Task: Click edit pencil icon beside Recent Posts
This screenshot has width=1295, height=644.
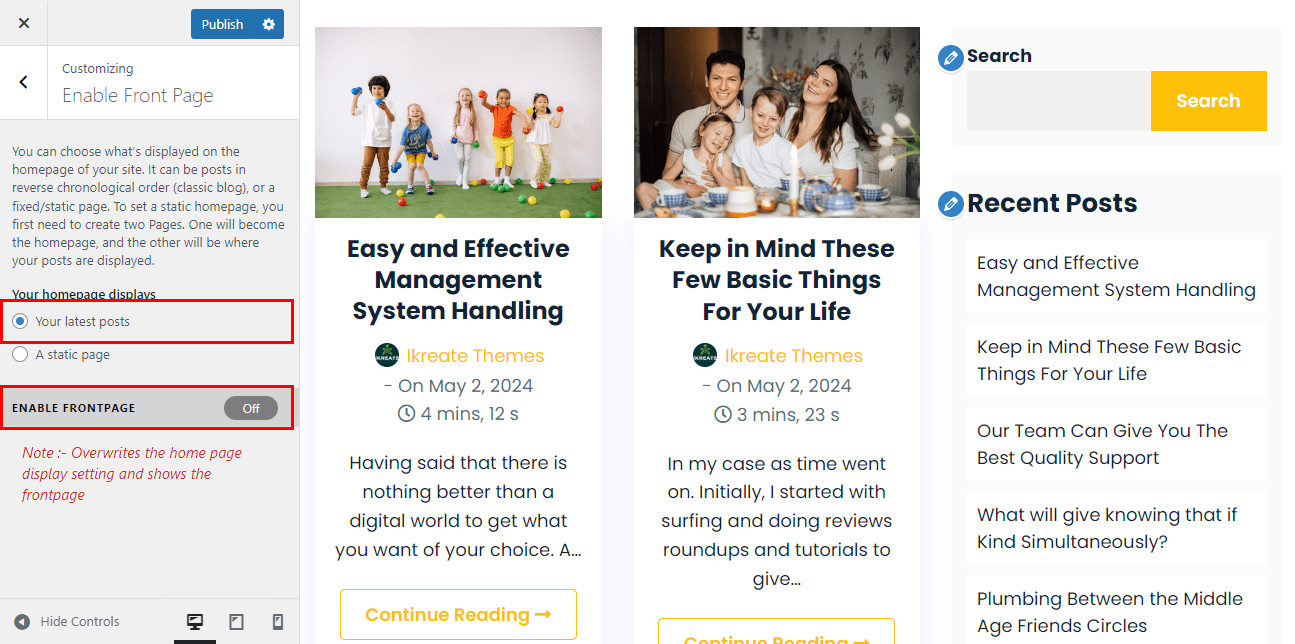Action: [x=950, y=205]
